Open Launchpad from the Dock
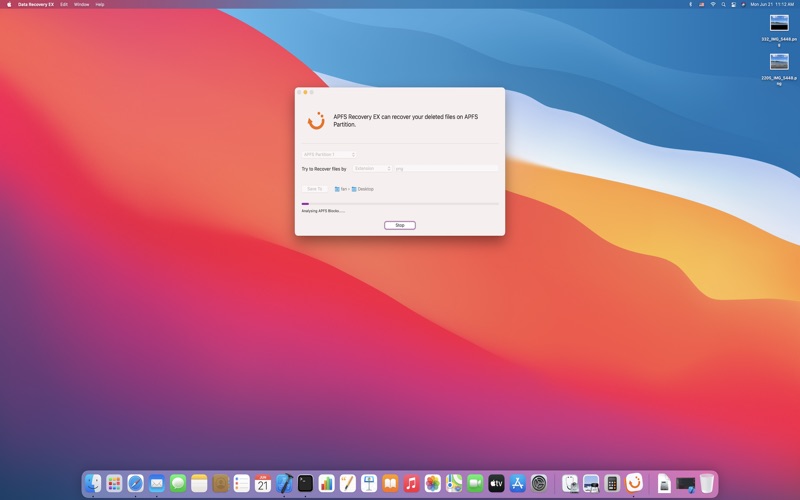The height and width of the screenshot is (500, 800). click(114, 483)
